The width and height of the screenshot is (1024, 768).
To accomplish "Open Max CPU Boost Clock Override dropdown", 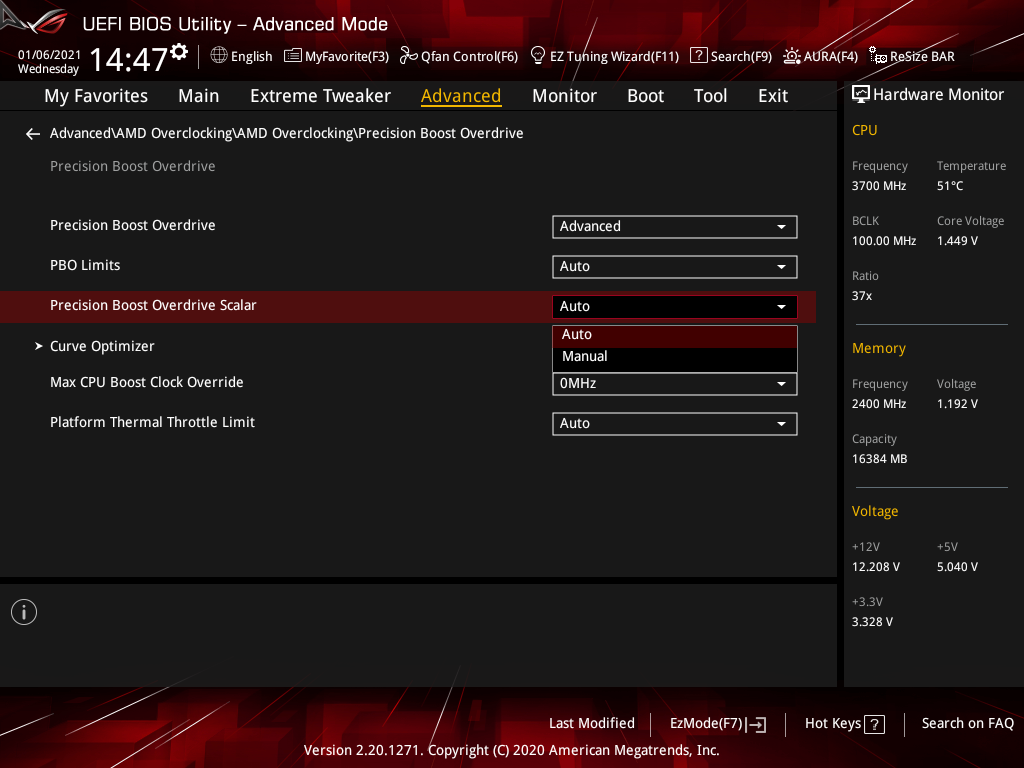I will pyautogui.click(x=675, y=383).
